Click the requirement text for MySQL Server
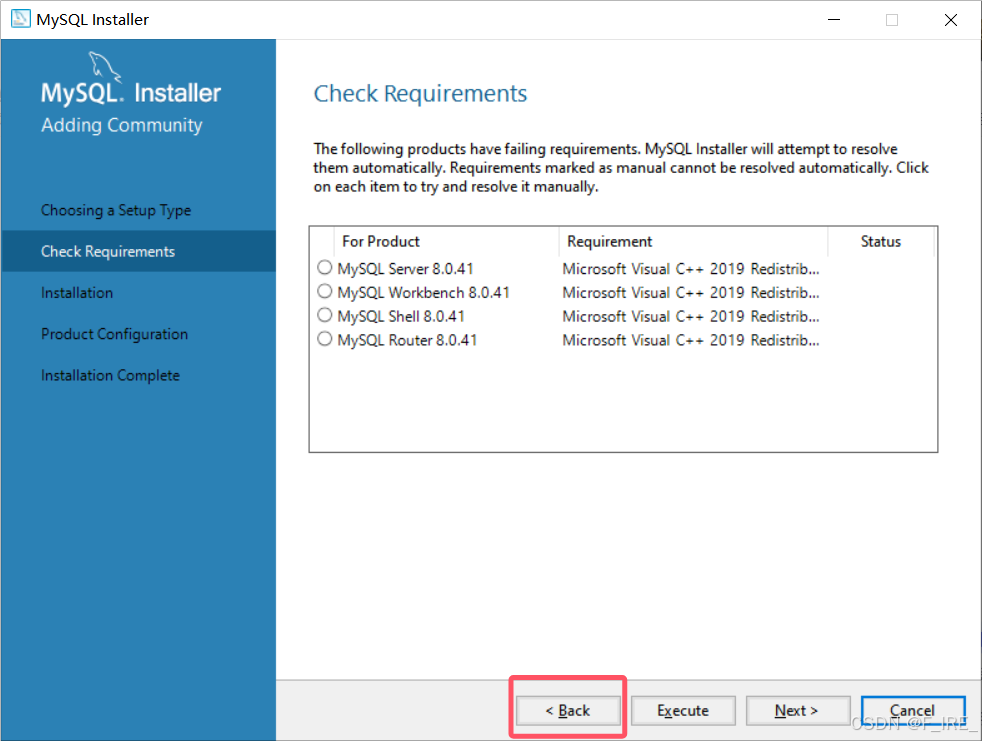Viewport: 982px width, 741px height. (691, 269)
